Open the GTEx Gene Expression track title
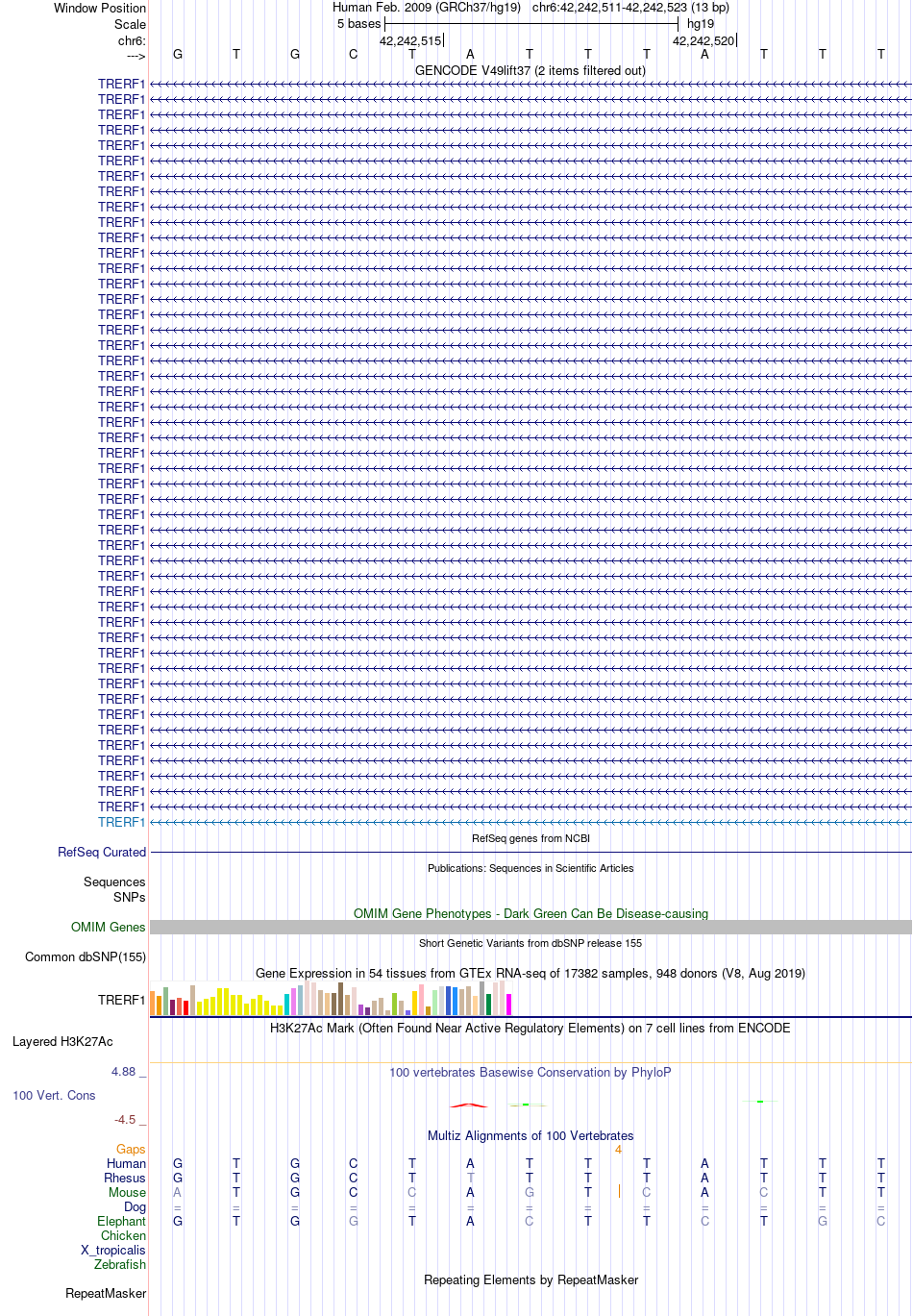The image size is (913, 1316). [x=531, y=973]
